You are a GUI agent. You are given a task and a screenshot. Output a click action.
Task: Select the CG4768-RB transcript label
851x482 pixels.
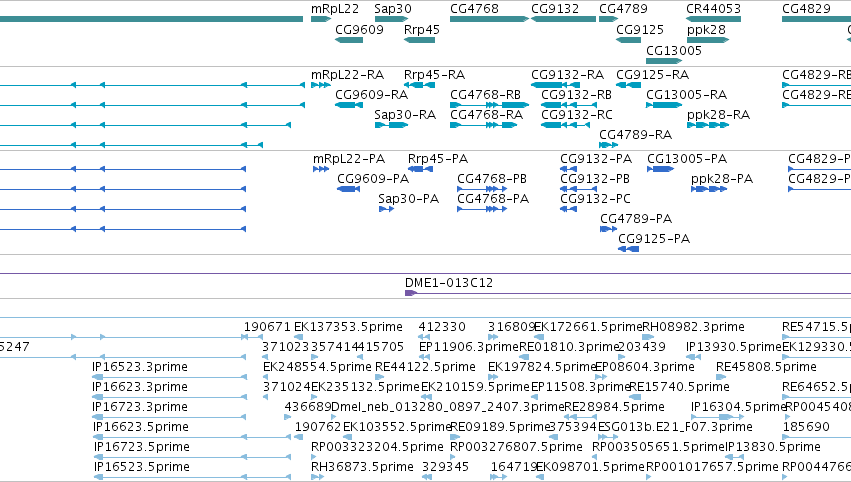[485, 94]
